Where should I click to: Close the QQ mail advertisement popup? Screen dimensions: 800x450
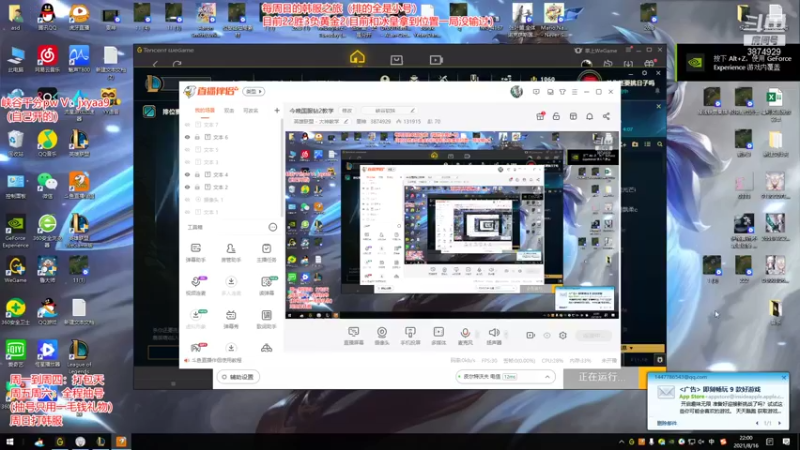784,378
